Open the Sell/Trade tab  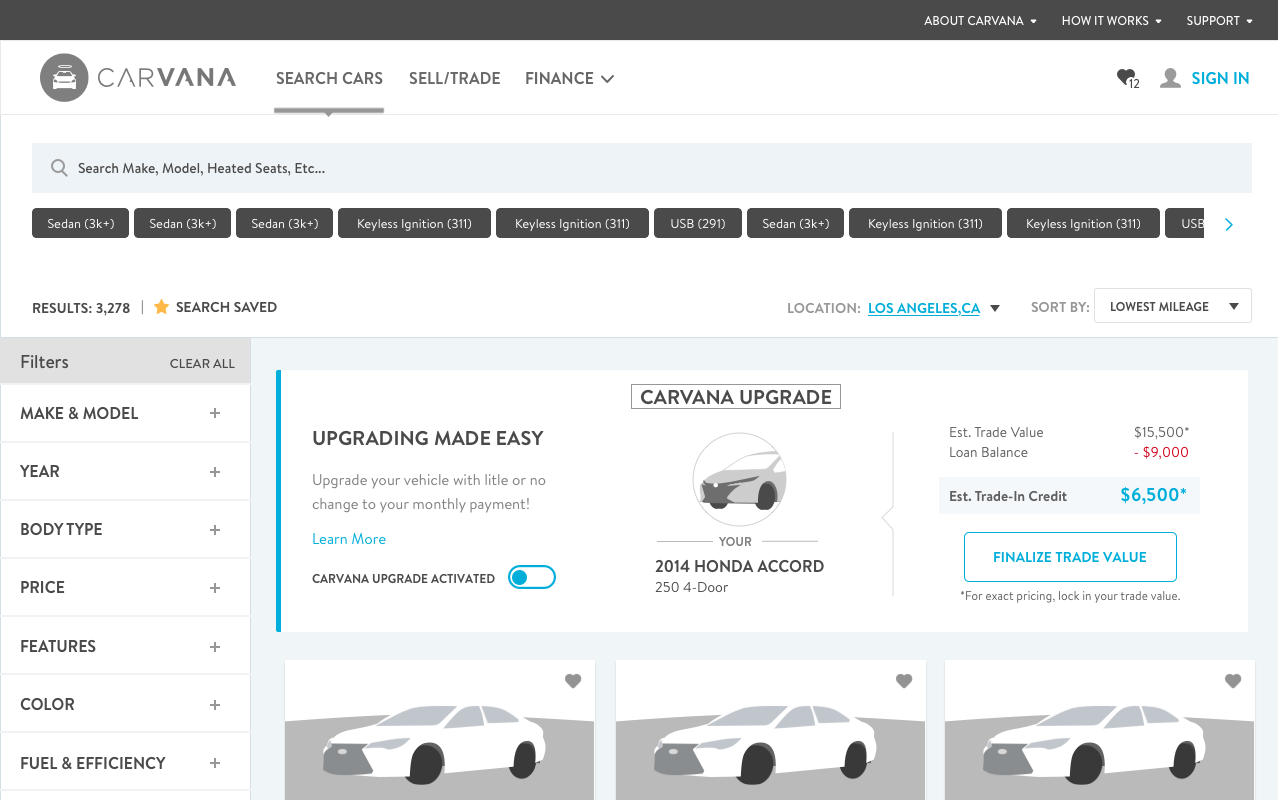point(454,78)
